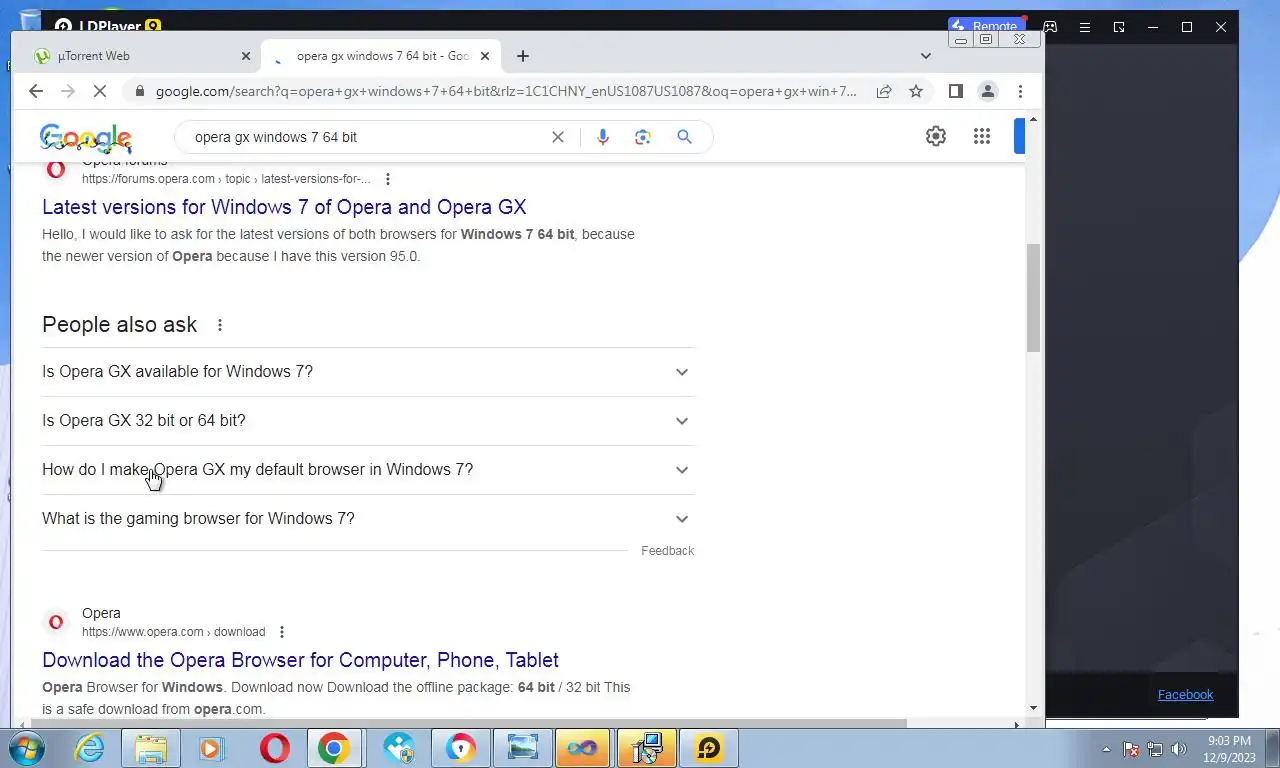Image resolution: width=1280 pixels, height=768 pixels.
Task: Close the µTorrent Web tab
Action: pos(246,56)
